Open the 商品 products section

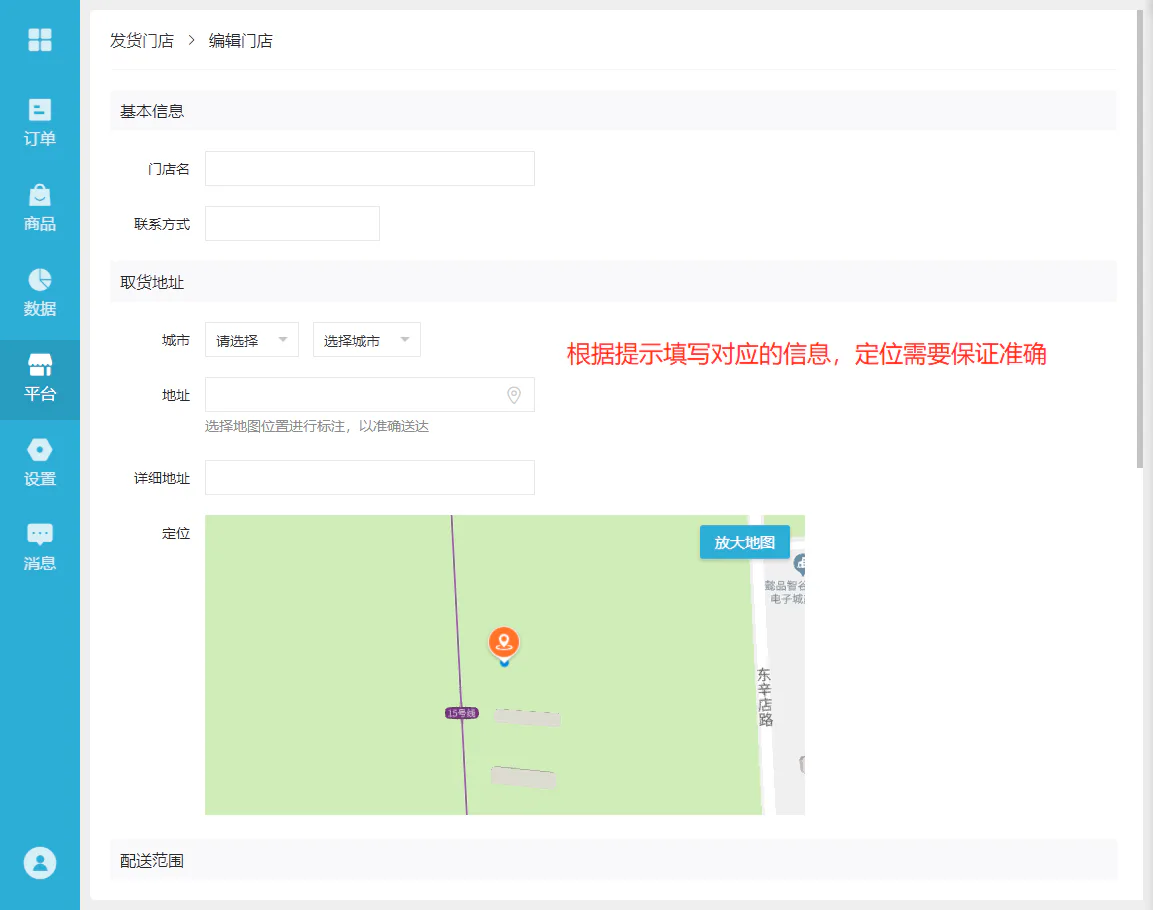click(x=40, y=208)
